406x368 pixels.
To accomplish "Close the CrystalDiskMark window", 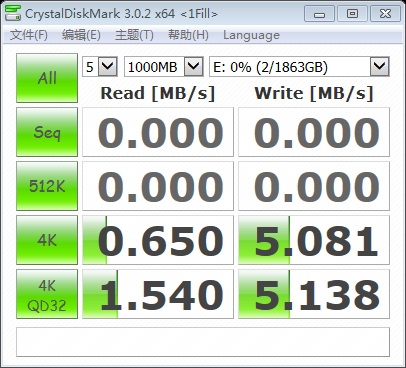I will click(x=385, y=14).
